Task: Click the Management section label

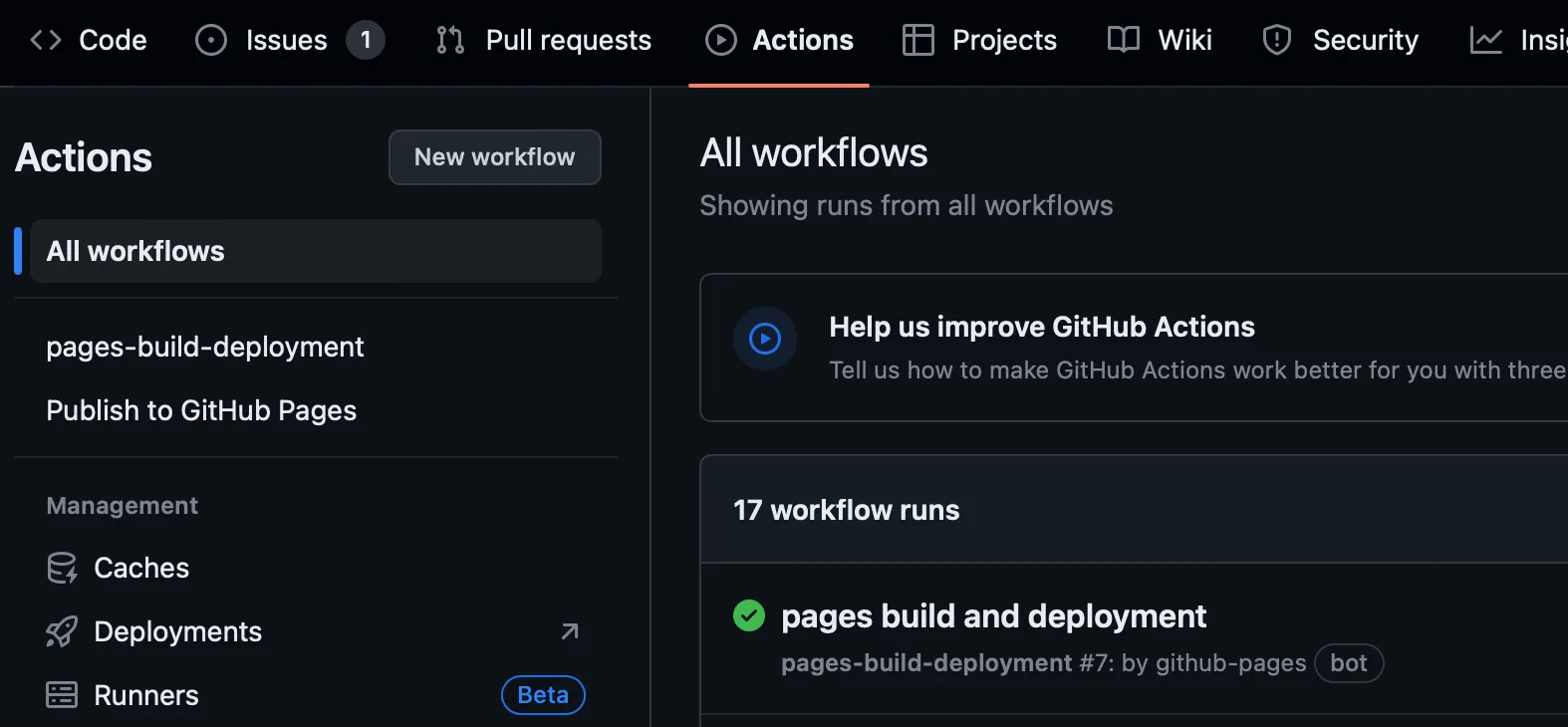Action: point(123,506)
